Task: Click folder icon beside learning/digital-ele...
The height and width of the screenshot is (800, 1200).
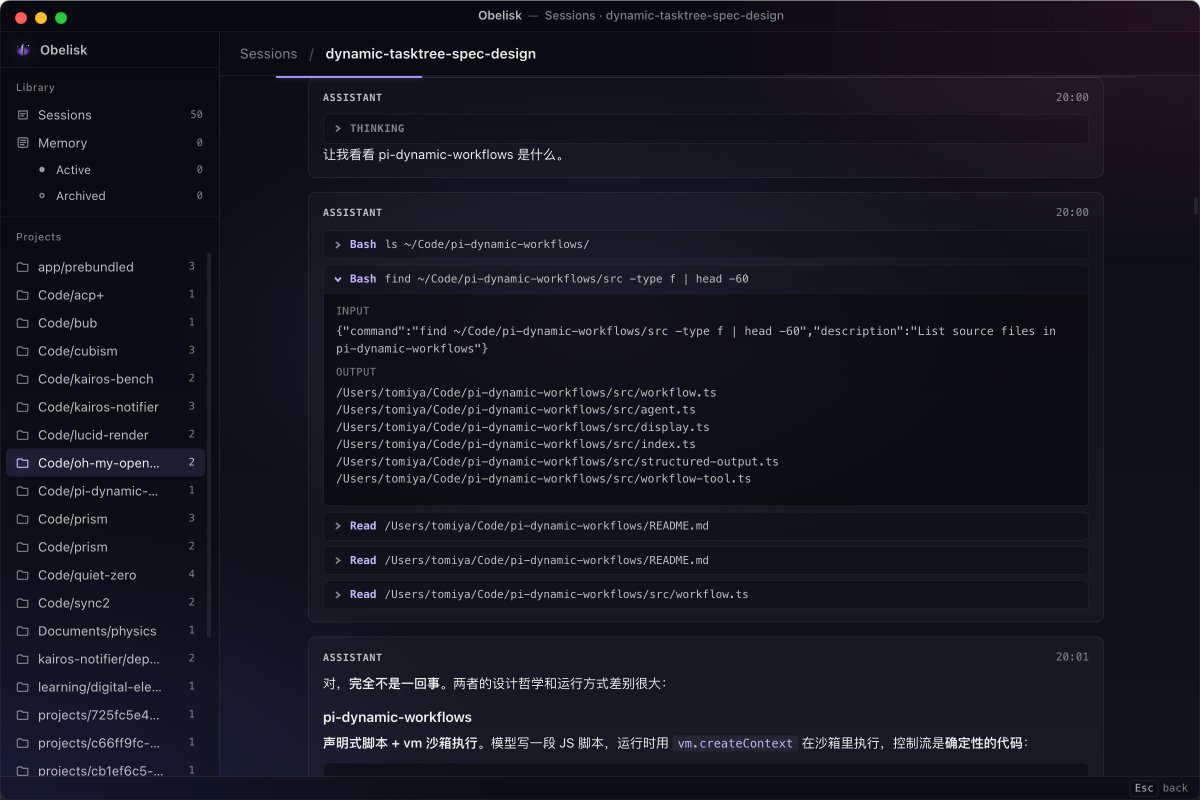Action: (x=23, y=687)
